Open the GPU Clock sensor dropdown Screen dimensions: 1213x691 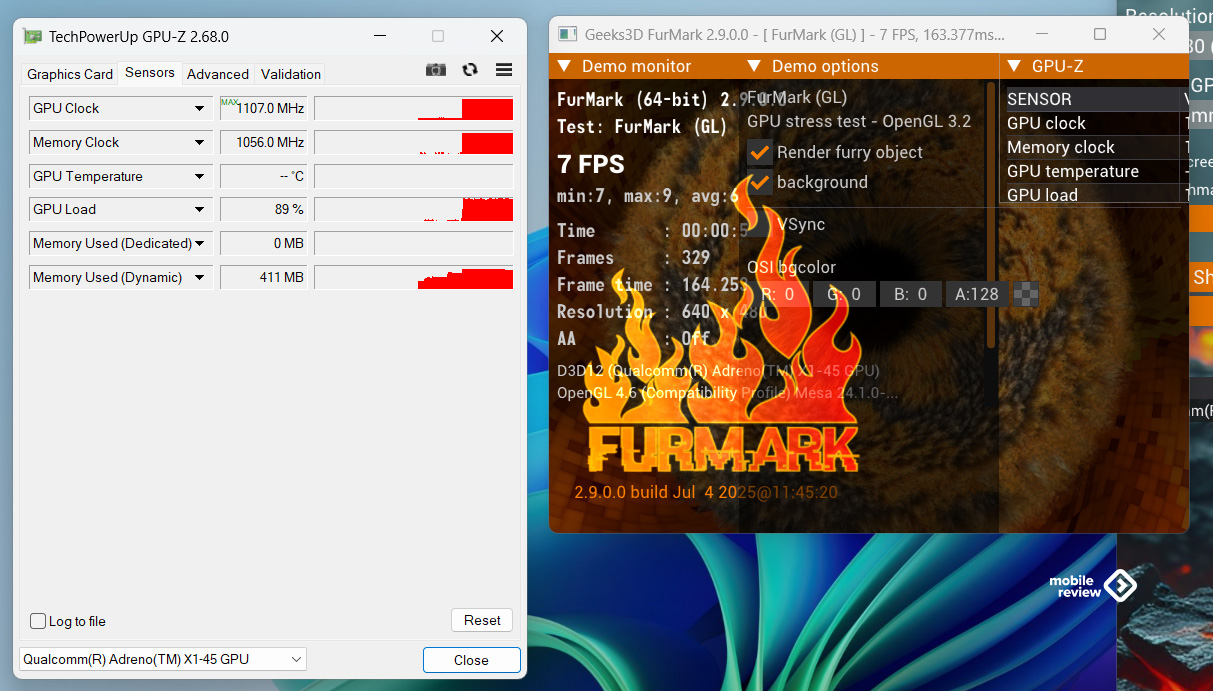tap(199, 109)
